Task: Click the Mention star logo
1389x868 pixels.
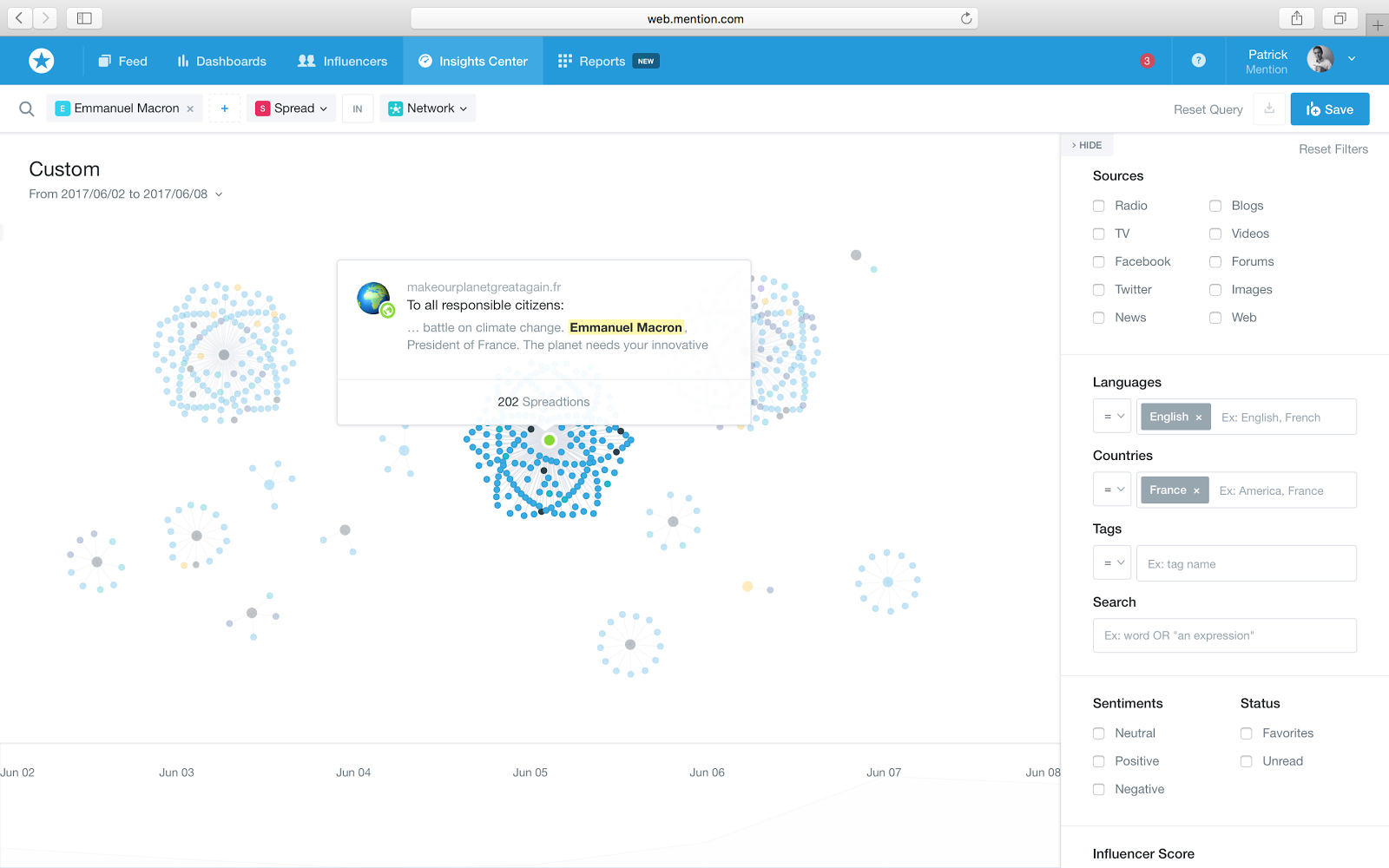Action: coord(41,61)
